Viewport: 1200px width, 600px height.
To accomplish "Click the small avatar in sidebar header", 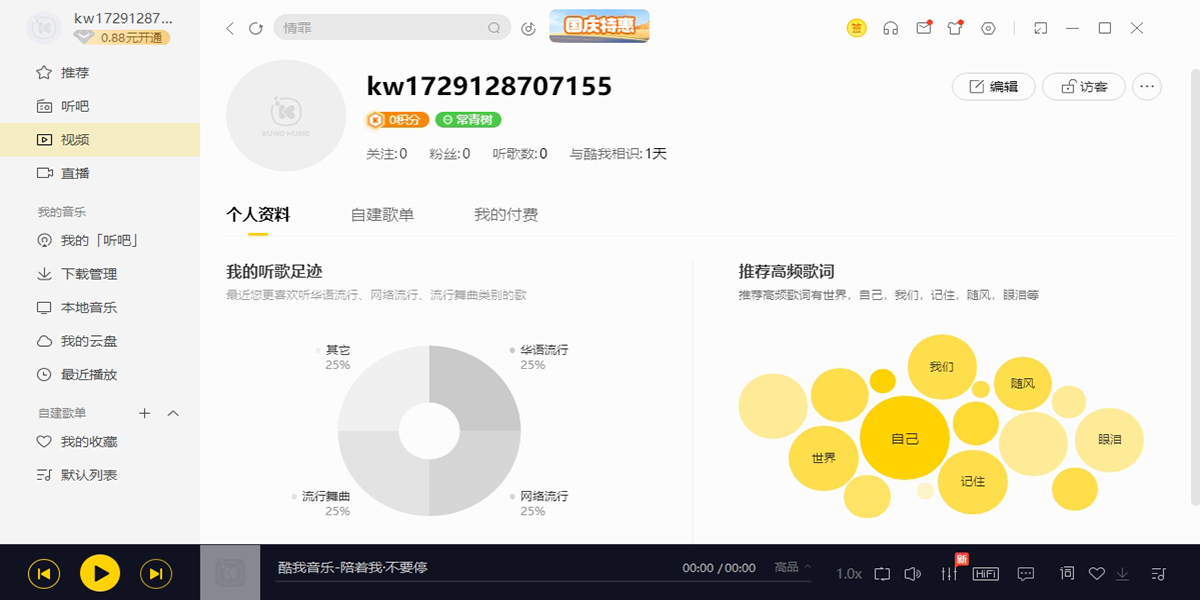I will [44, 28].
